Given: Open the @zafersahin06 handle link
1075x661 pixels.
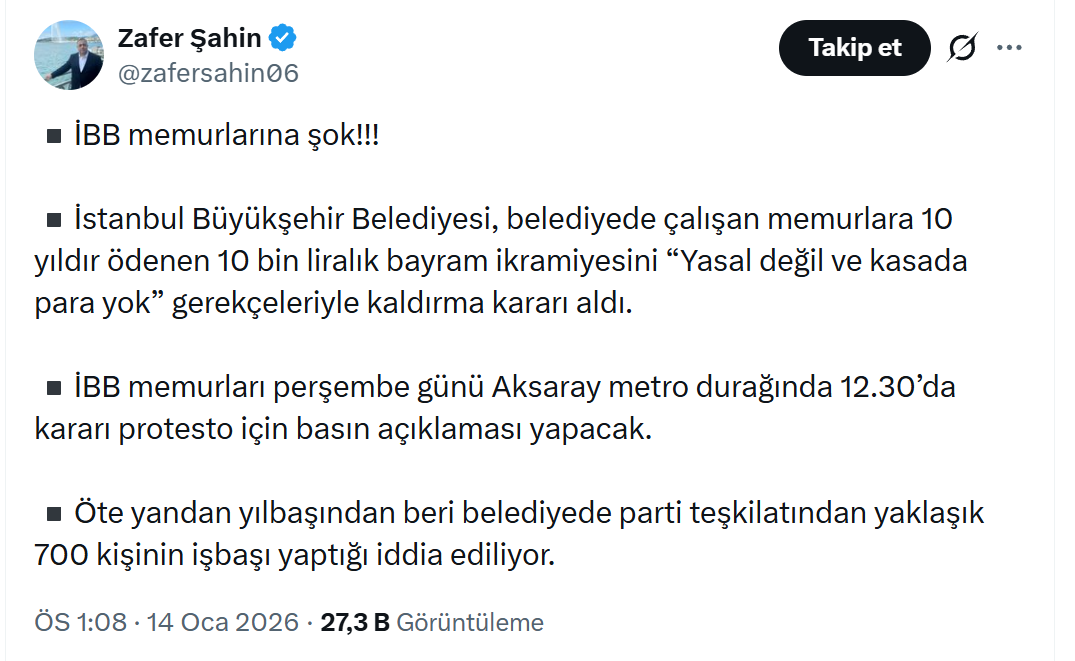Looking at the screenshot, I should [208, 73].
